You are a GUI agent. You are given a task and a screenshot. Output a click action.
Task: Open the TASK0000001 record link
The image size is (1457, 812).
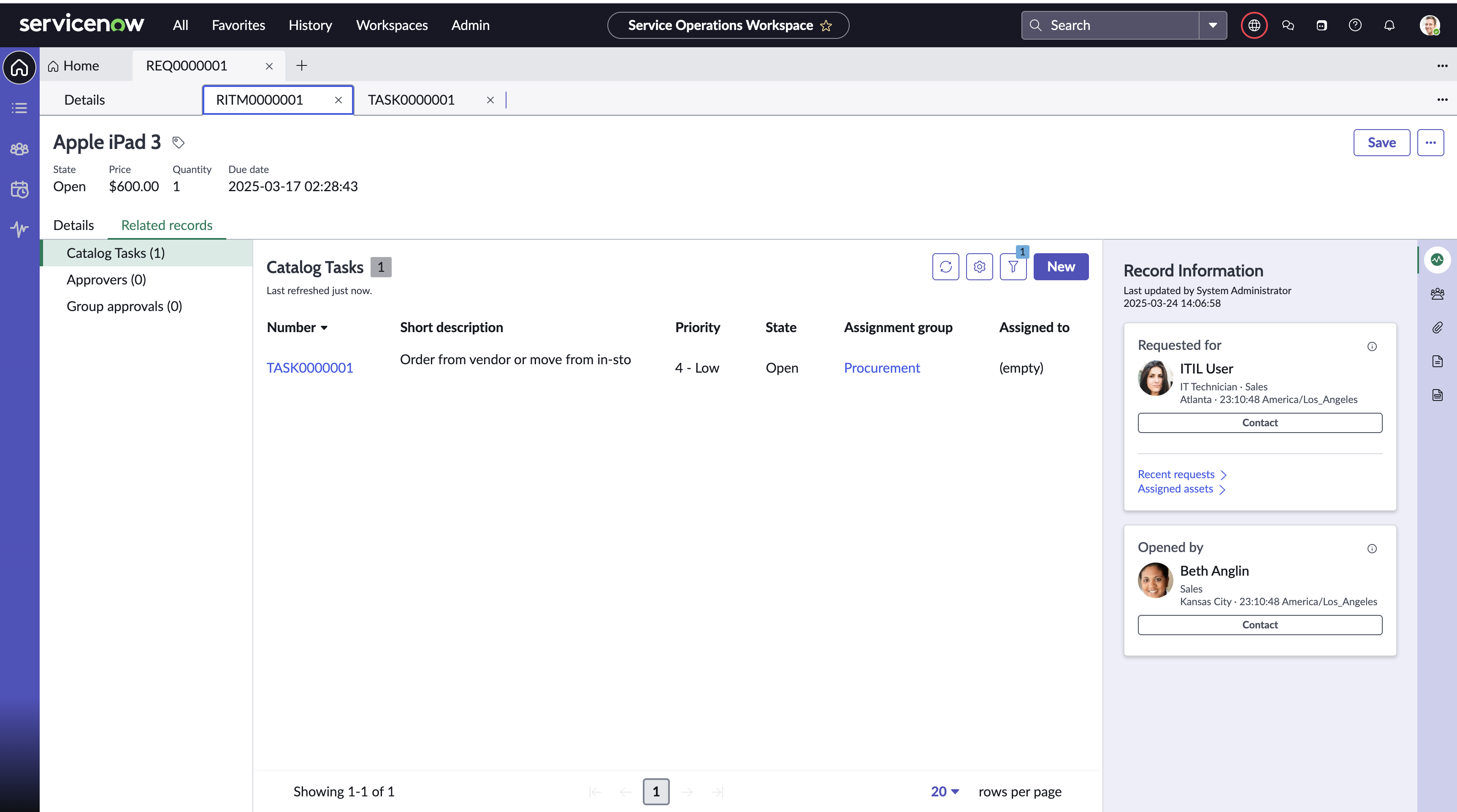pos(309,368)
